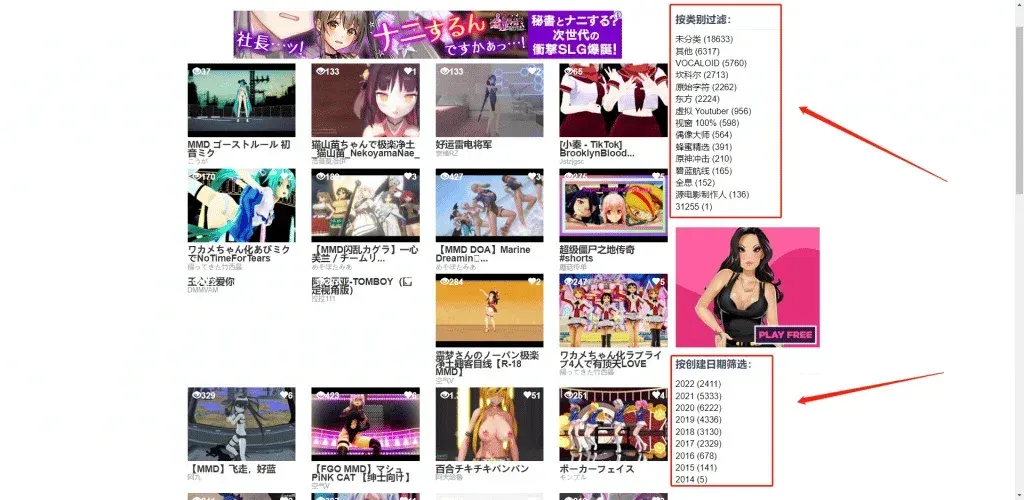Filter by category 全息 (152)
Image resolution: width=1024 pixels, height=500 pixels.
(695, 182)
